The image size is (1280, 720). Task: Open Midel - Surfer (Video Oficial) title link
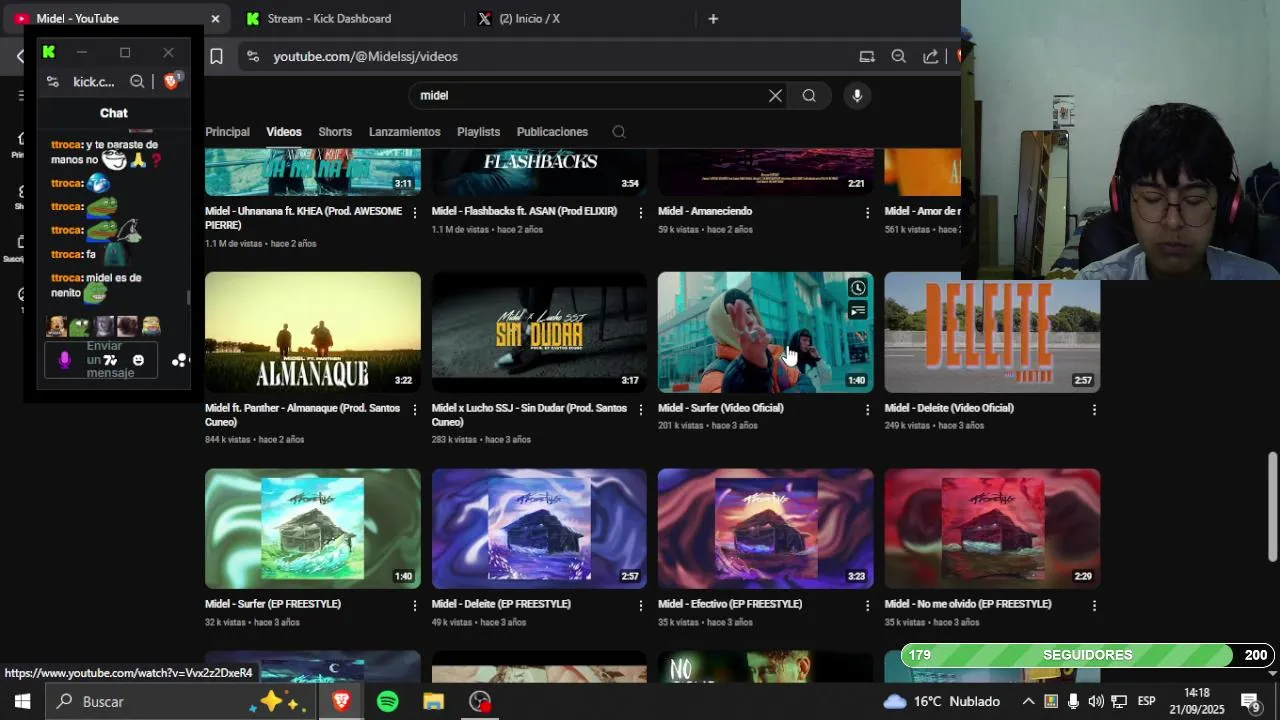point(721,408)
